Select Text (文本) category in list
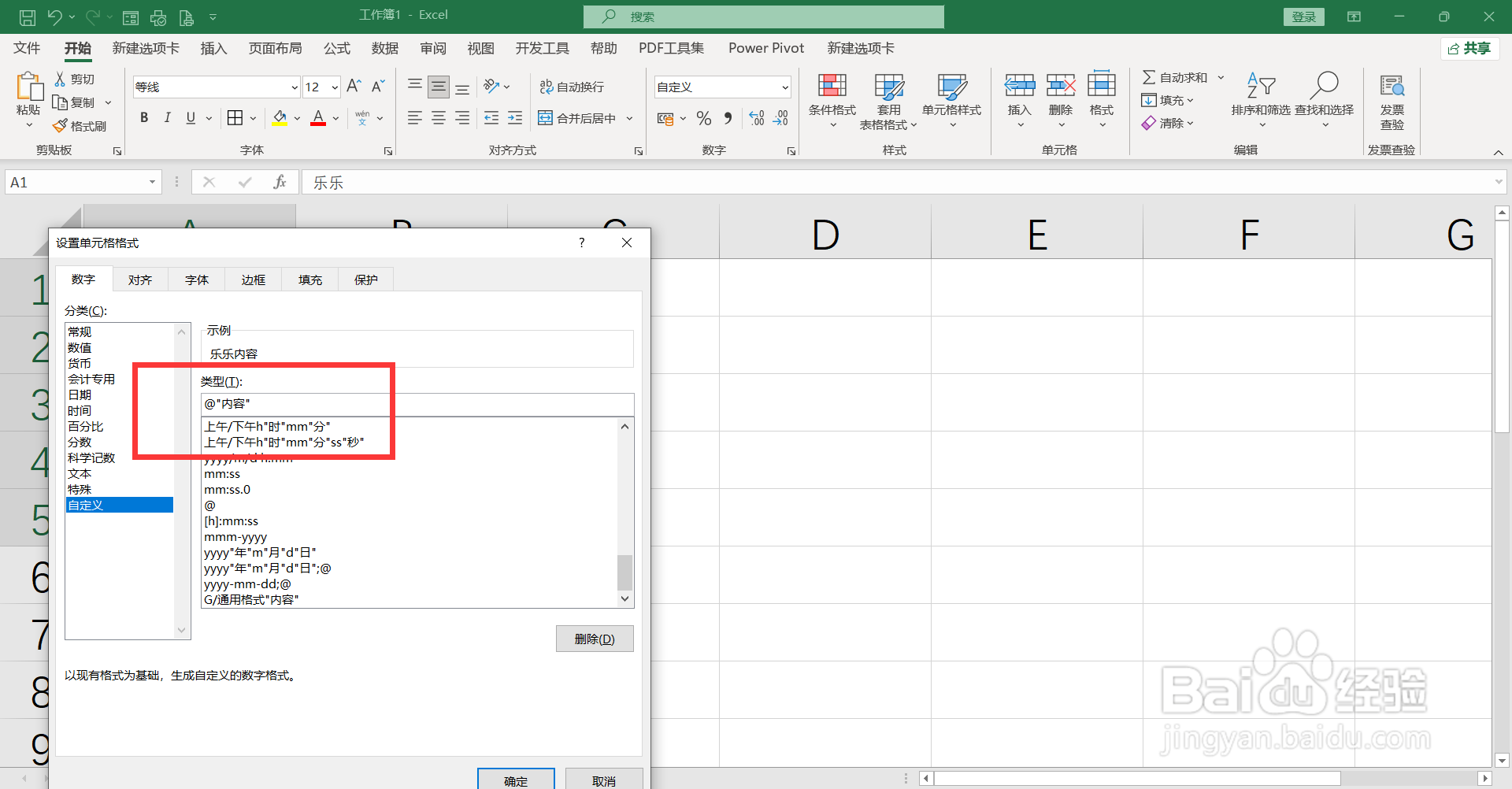Screen dimensions: 1512x789 [80, 473]
